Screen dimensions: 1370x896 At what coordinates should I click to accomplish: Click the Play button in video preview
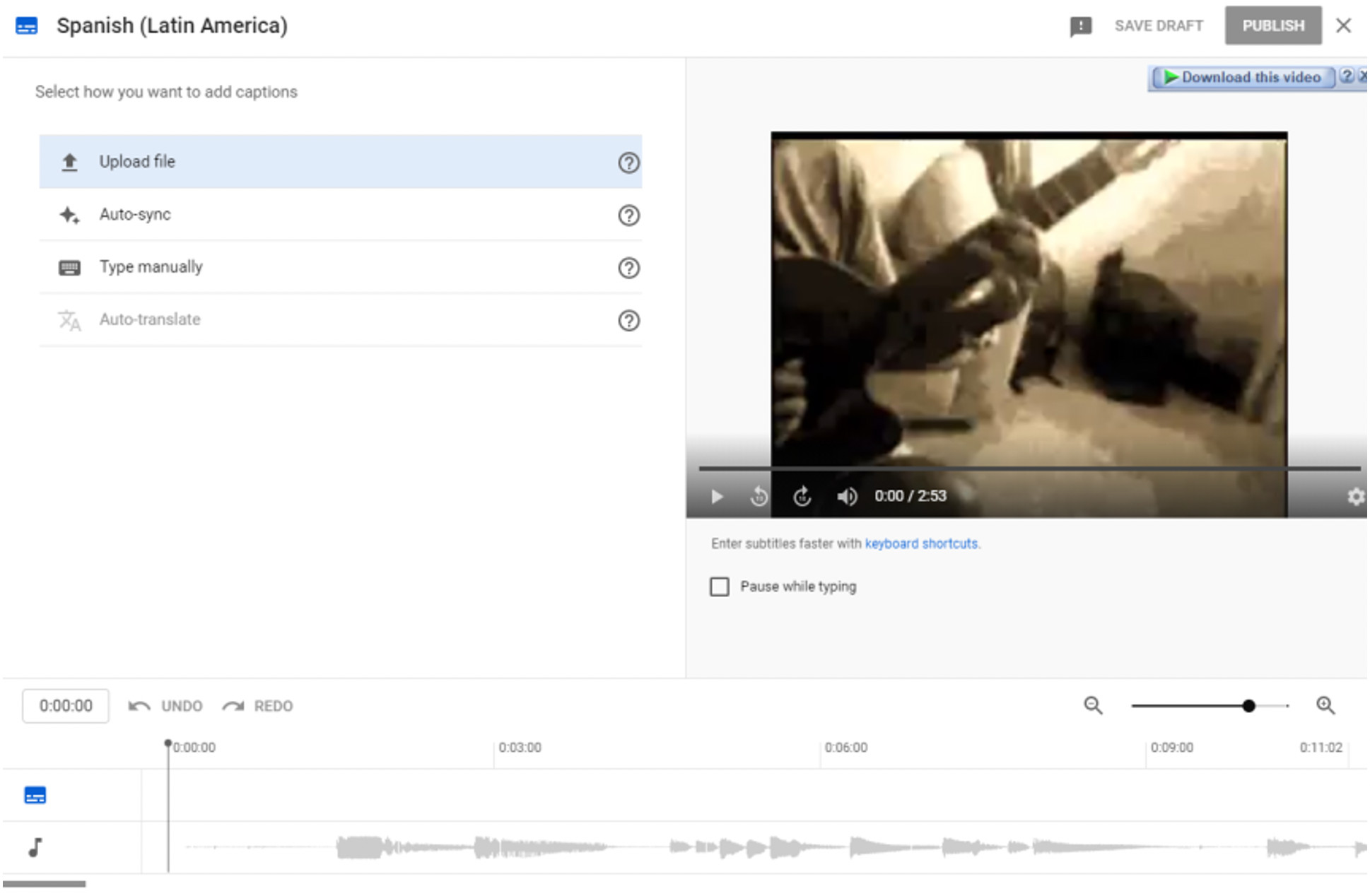click(x=718, y=495)
